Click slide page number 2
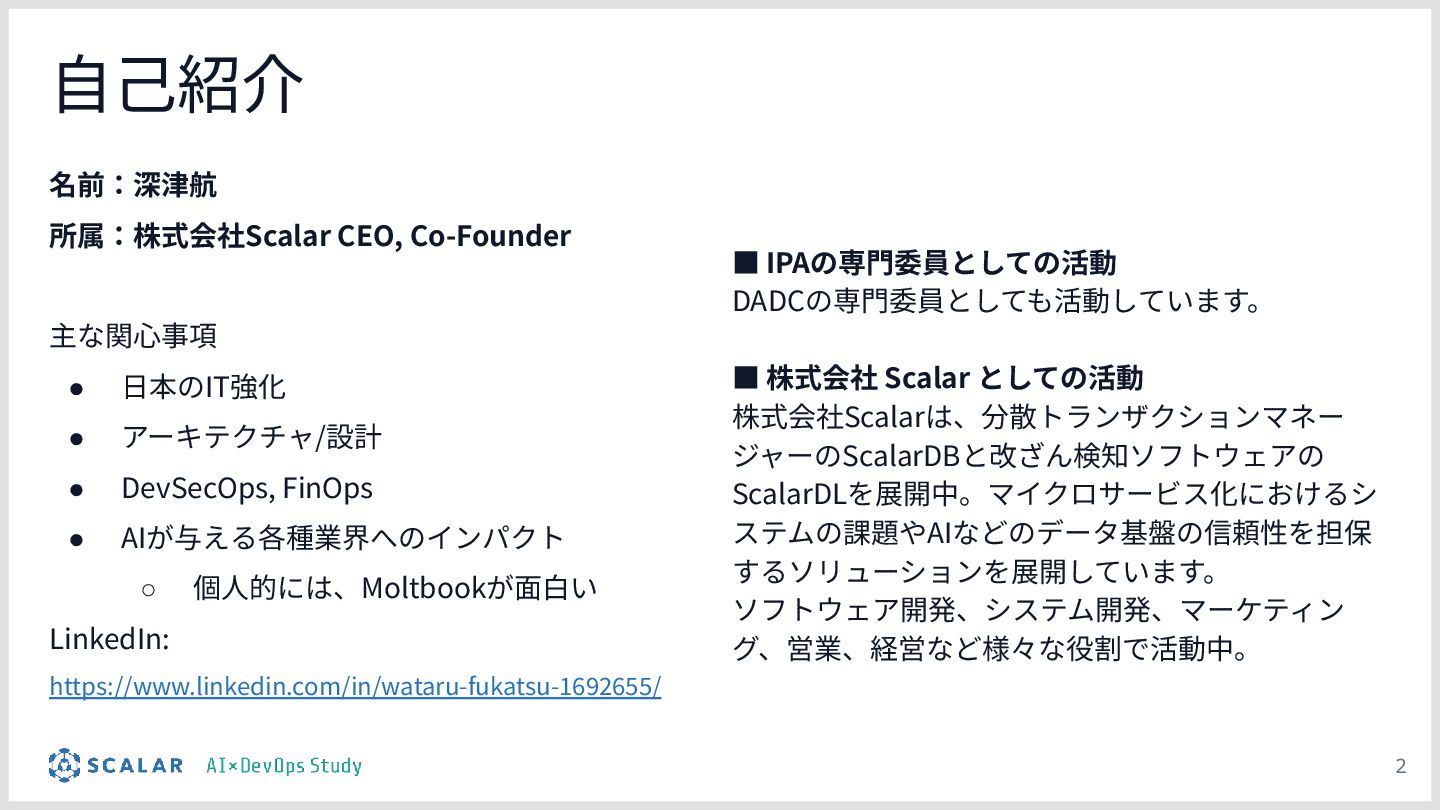This screenshot has height=810, width=1440. click(x=1400, y=767)
